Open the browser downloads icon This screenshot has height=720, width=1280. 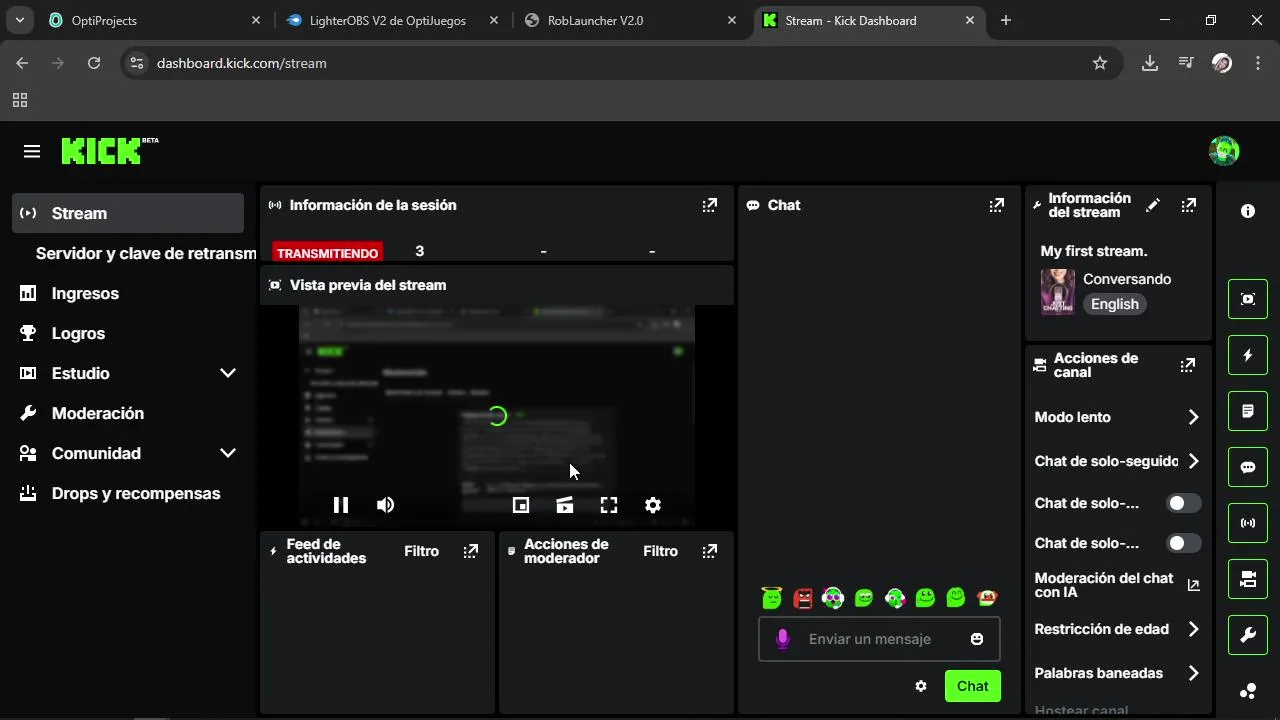coord(1150,63)
